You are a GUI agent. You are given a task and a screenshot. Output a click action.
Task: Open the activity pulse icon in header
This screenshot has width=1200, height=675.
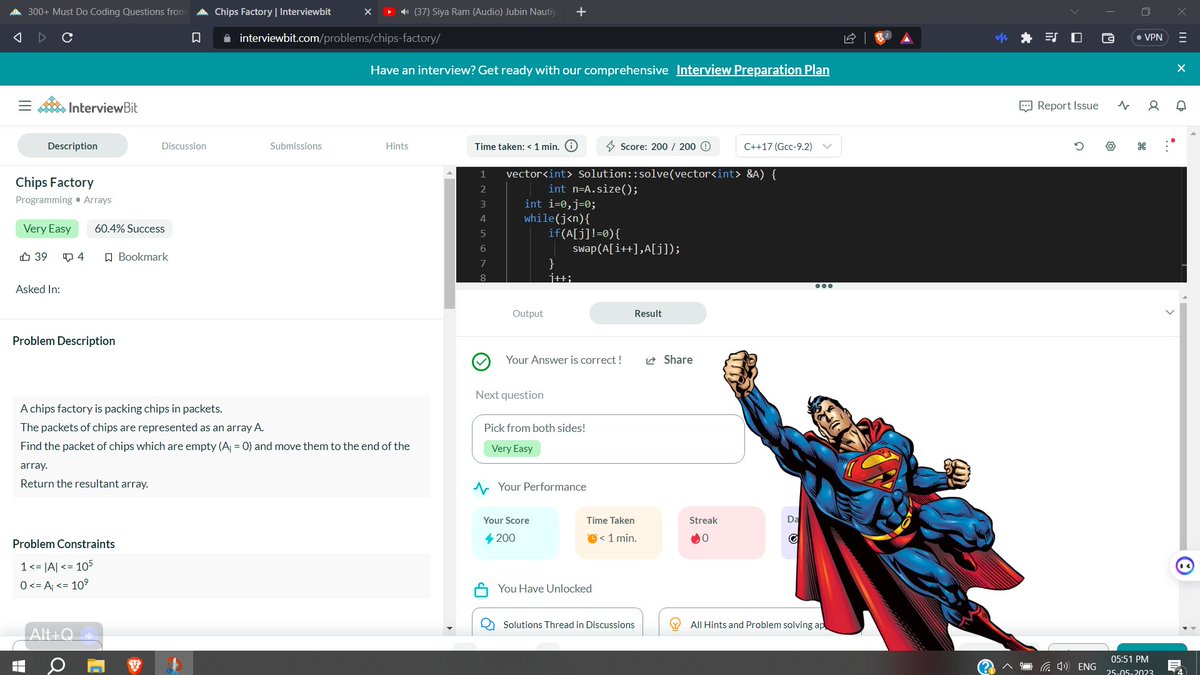click(x=1125, y=106)
